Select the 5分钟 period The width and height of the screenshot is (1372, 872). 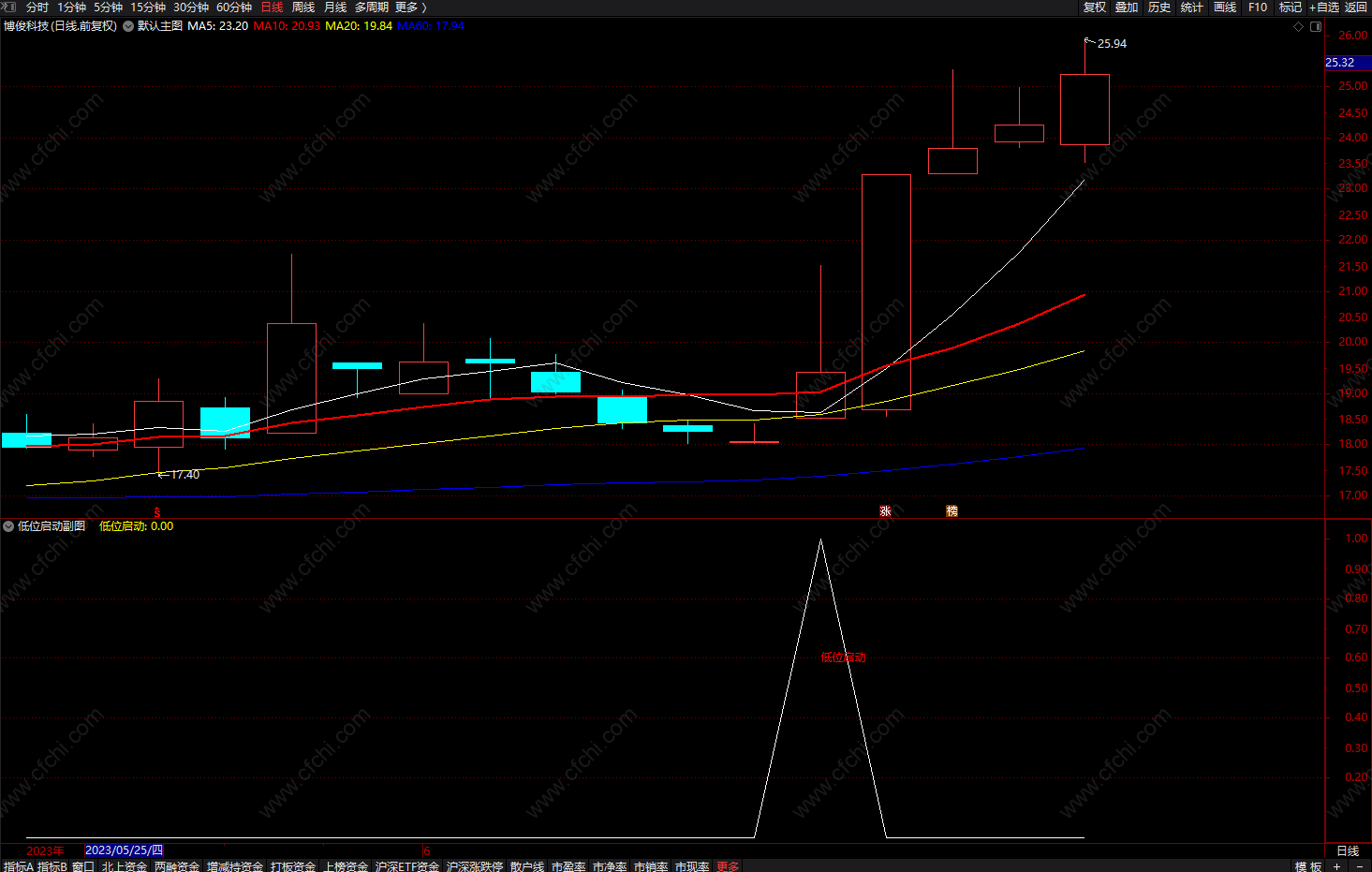[108, 7]
